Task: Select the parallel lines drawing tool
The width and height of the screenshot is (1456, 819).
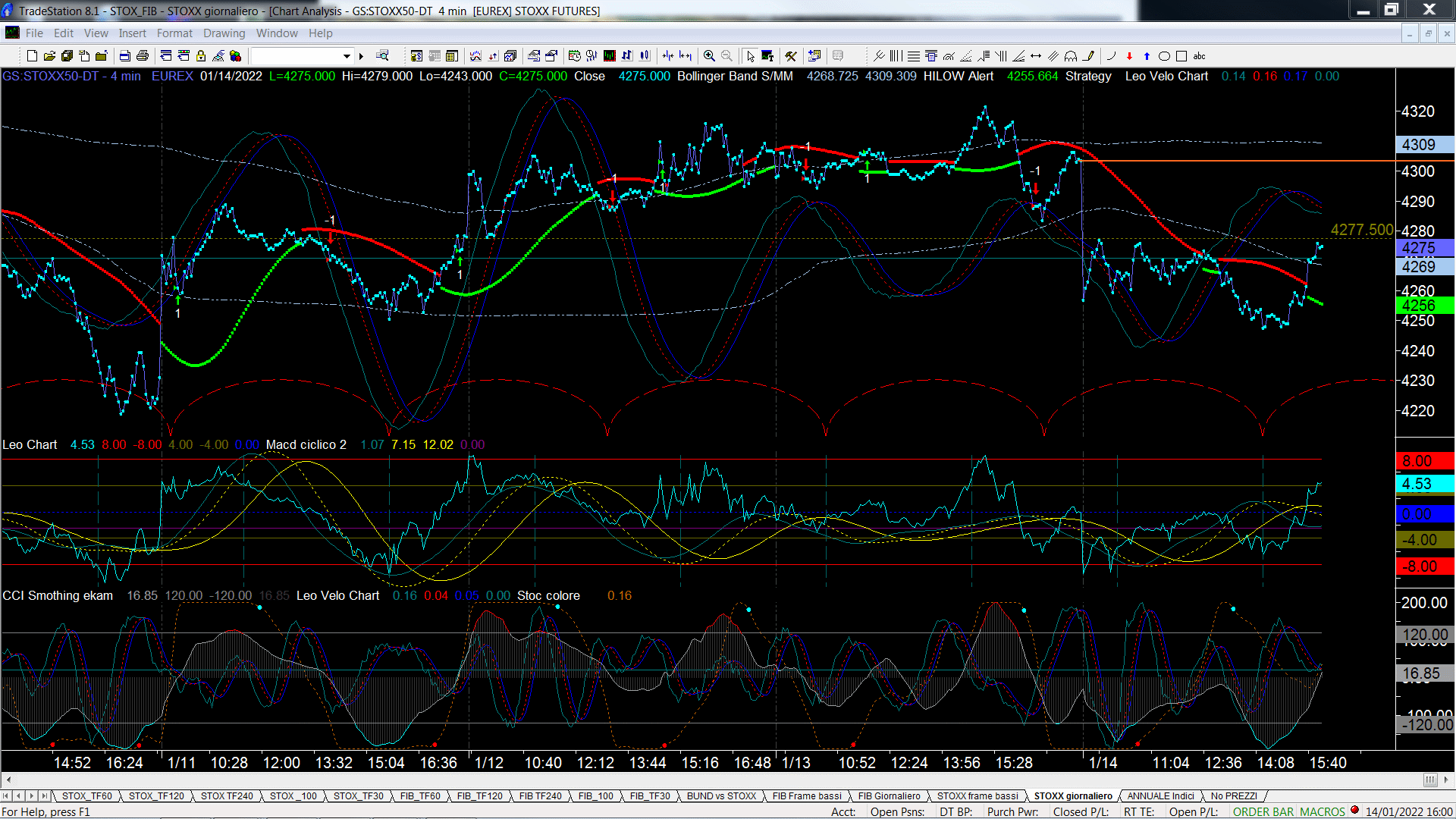Action: pos(1053,56)
